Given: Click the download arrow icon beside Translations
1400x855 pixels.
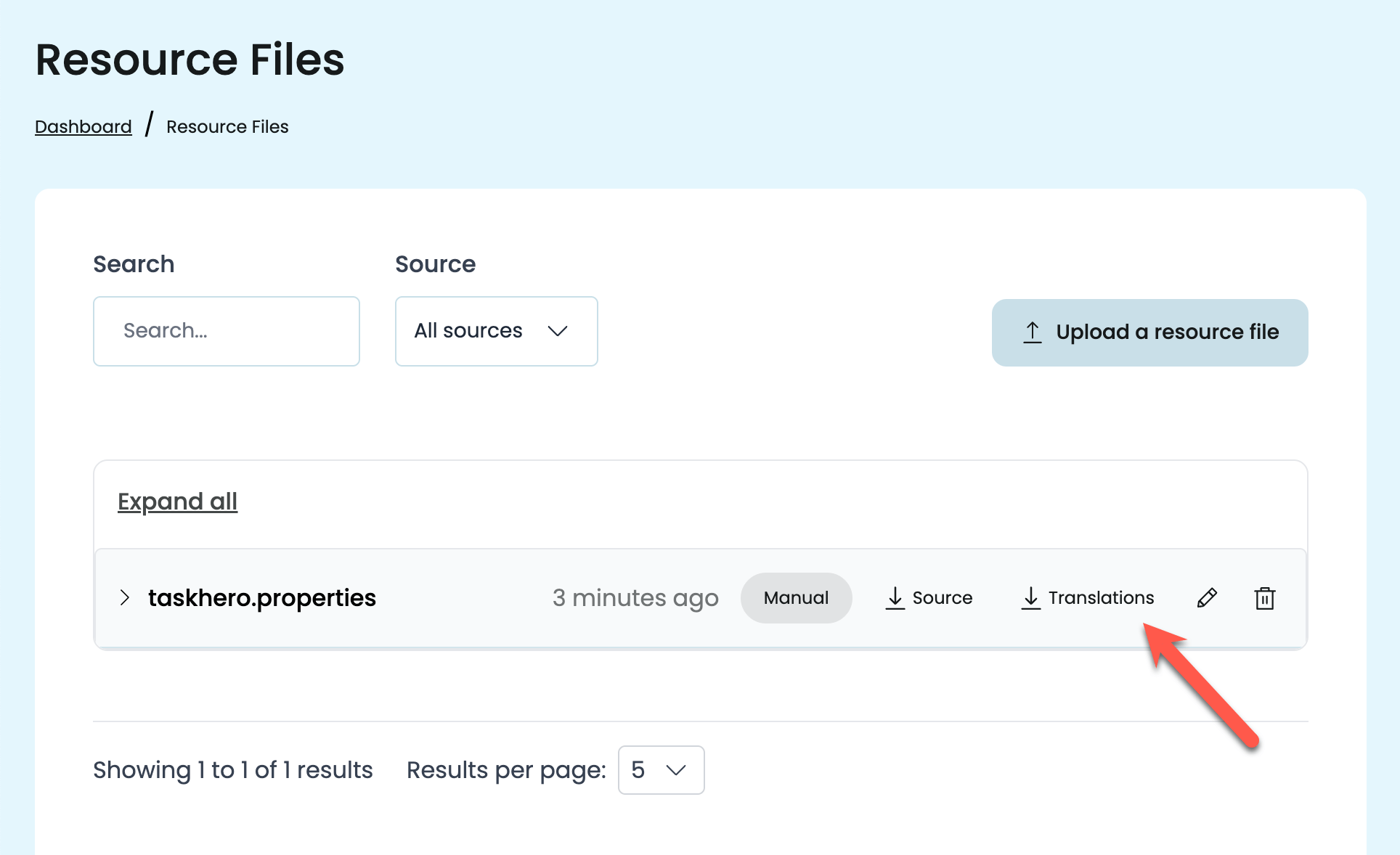Looking at the screenshot, I should coord(1030,598).
